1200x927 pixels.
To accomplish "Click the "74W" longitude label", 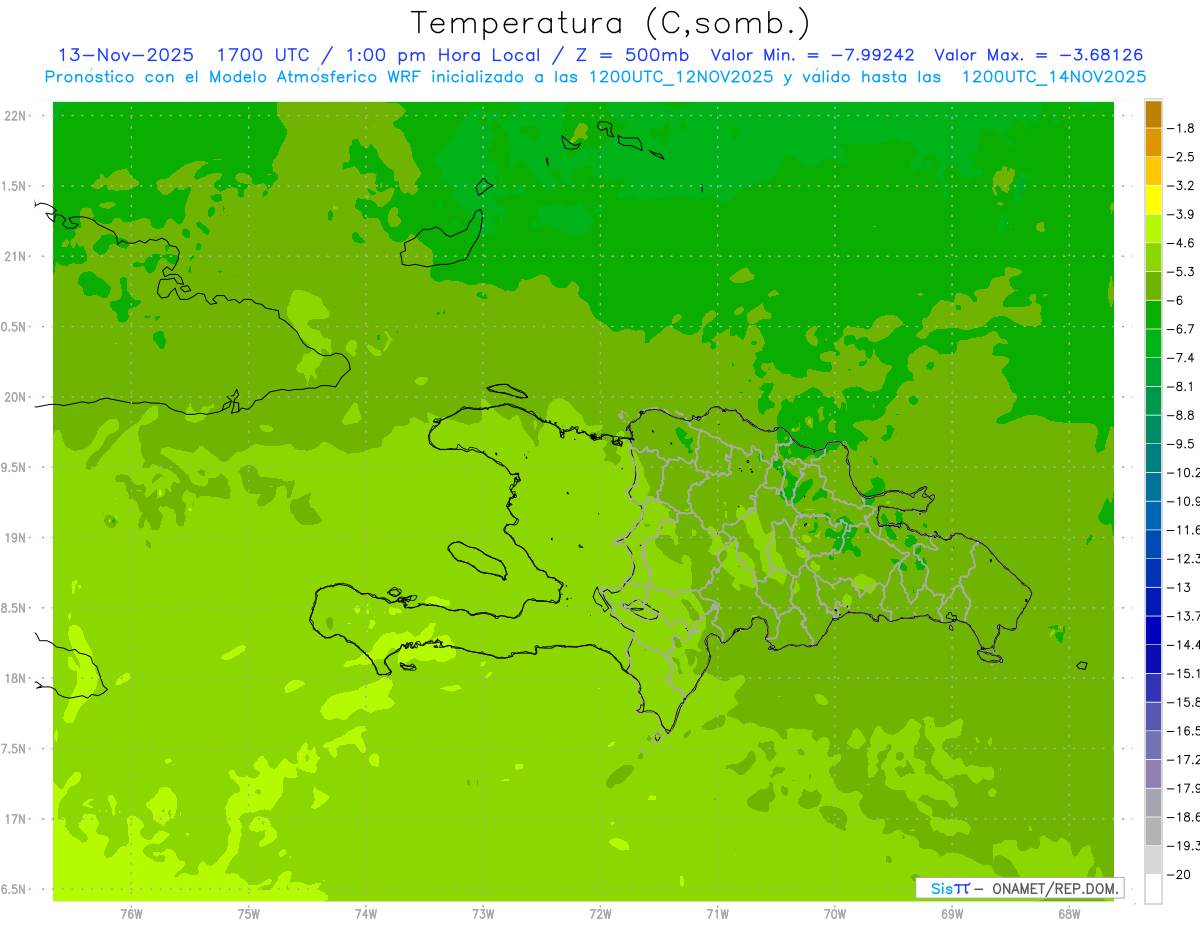I will coord(365,914).
